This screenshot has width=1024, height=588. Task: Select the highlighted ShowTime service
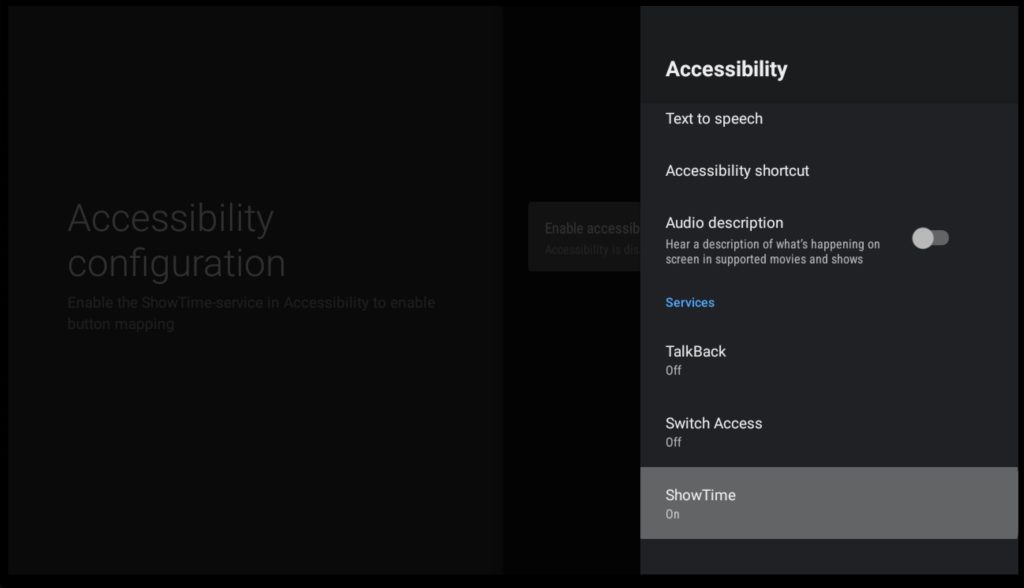(x=828, y=503)
